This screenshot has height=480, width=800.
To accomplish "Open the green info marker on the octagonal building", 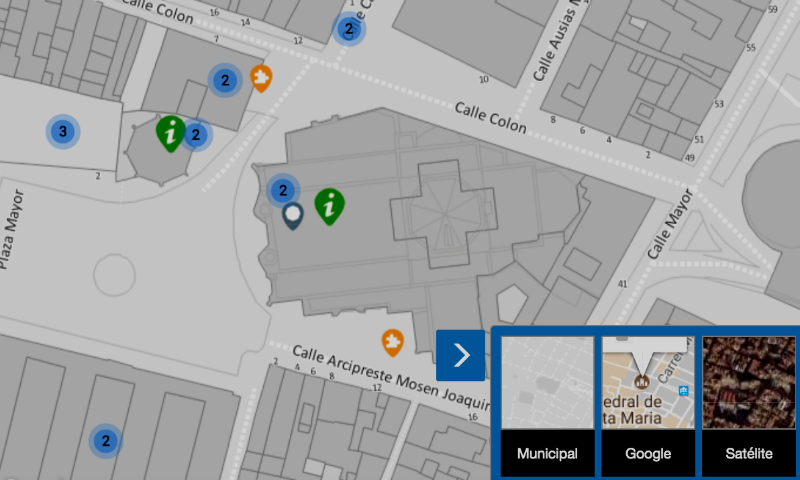I will 171,131.
